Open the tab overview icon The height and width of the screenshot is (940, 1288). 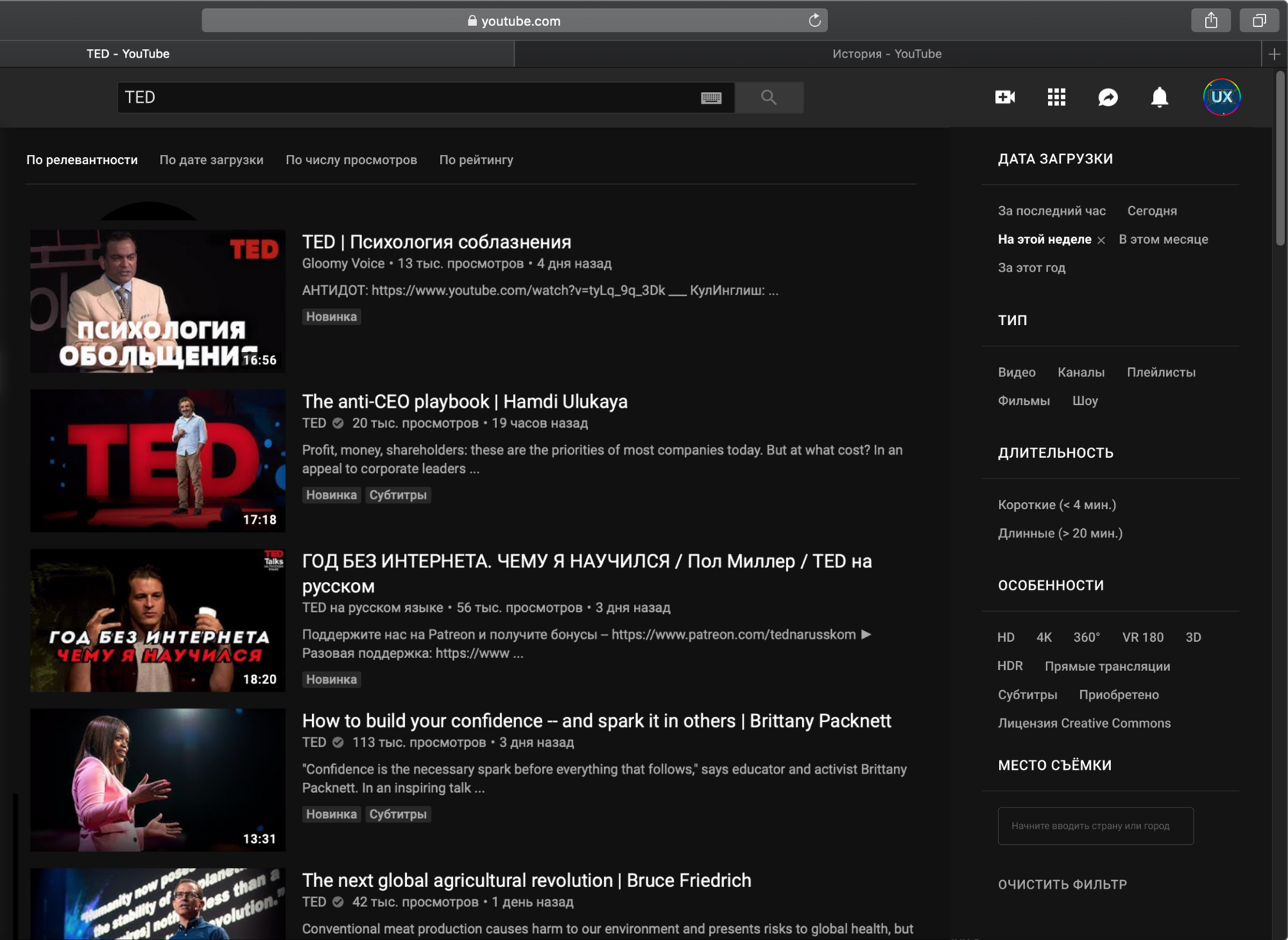pyautogui.click(x=1258, y=21)
